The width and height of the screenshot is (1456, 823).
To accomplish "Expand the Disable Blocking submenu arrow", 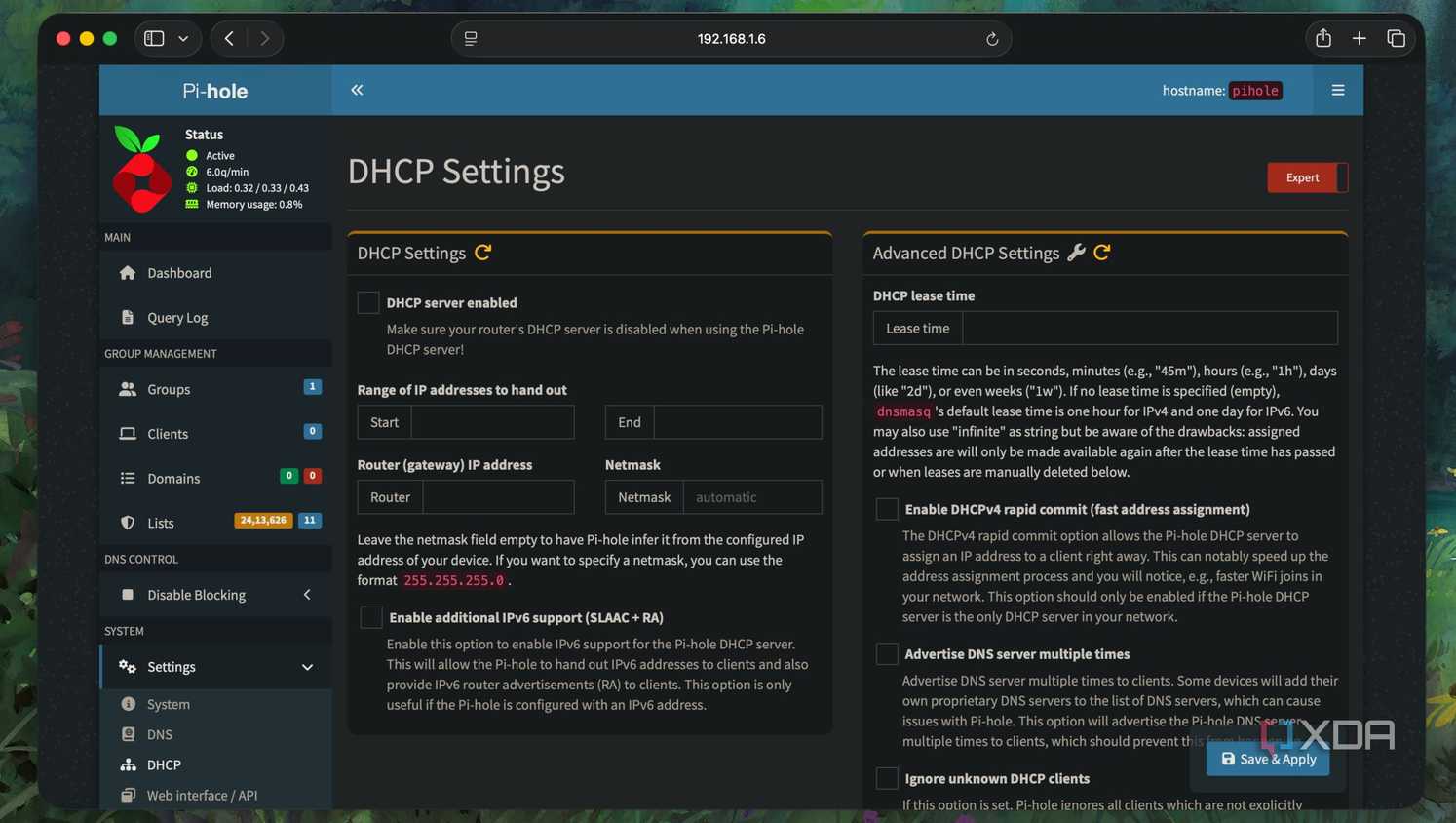I will [x=307, y=595].
